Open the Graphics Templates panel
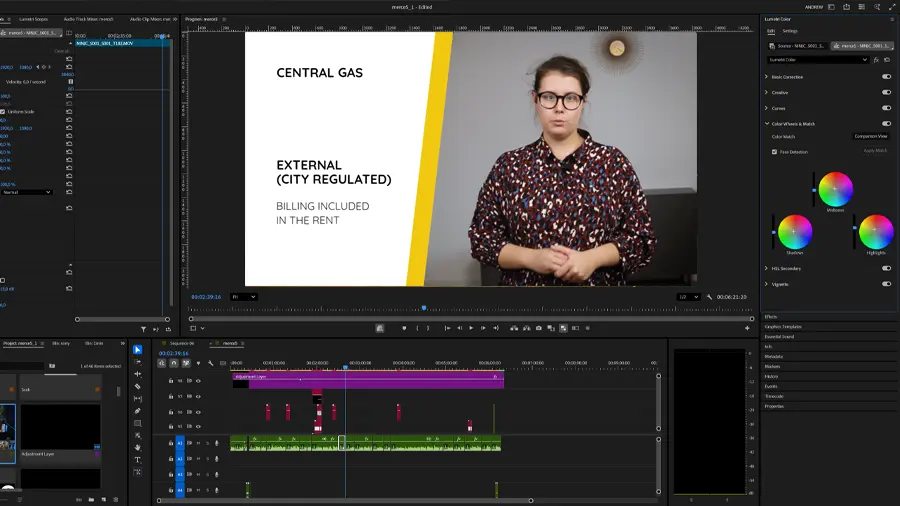The width and height of the screenshot is (900, 506). 783,326
